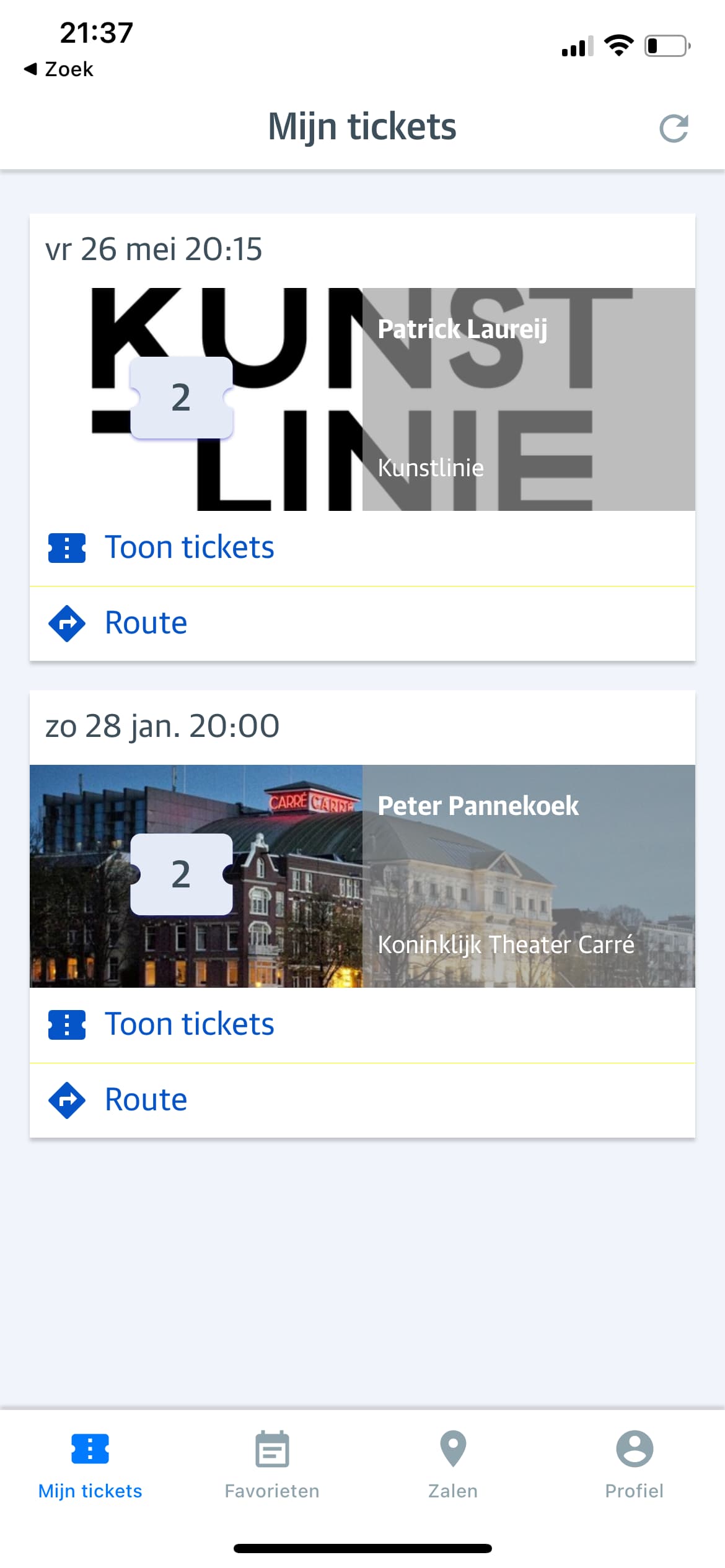Tap the ticket count badge on Carré image

coord(181,874)
